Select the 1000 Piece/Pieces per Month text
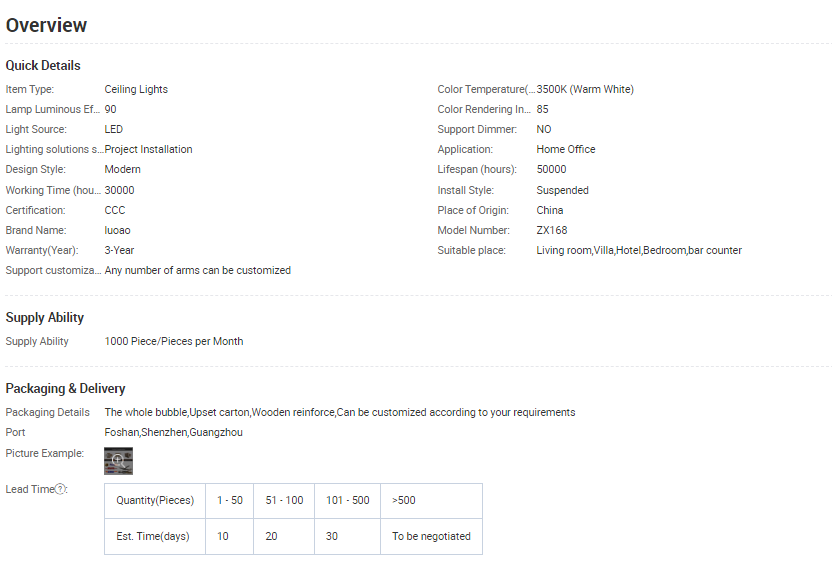This screenshot has height=562, width=832. click(x=174, y=341)
